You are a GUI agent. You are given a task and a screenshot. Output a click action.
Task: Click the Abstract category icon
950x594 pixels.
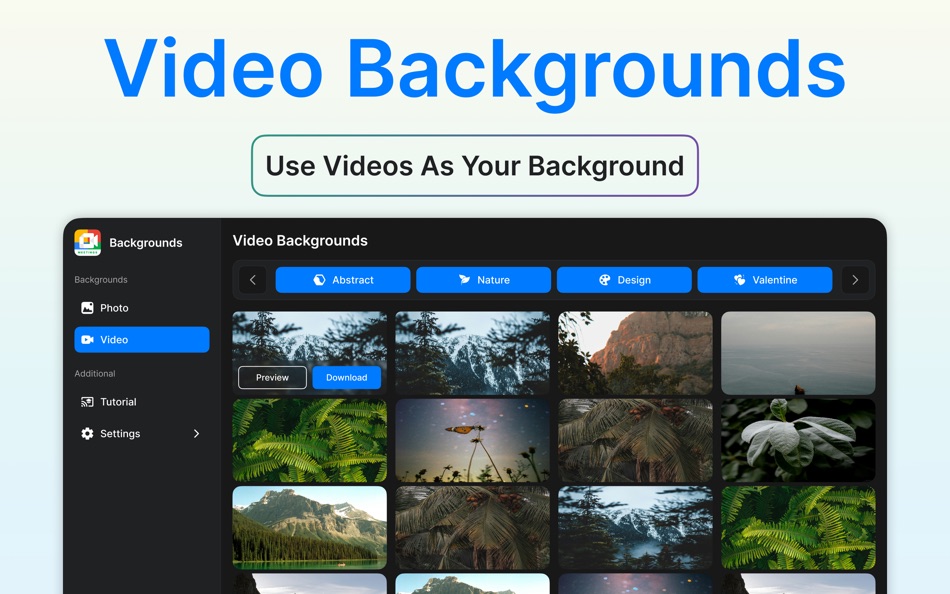(x=319, y=280)
